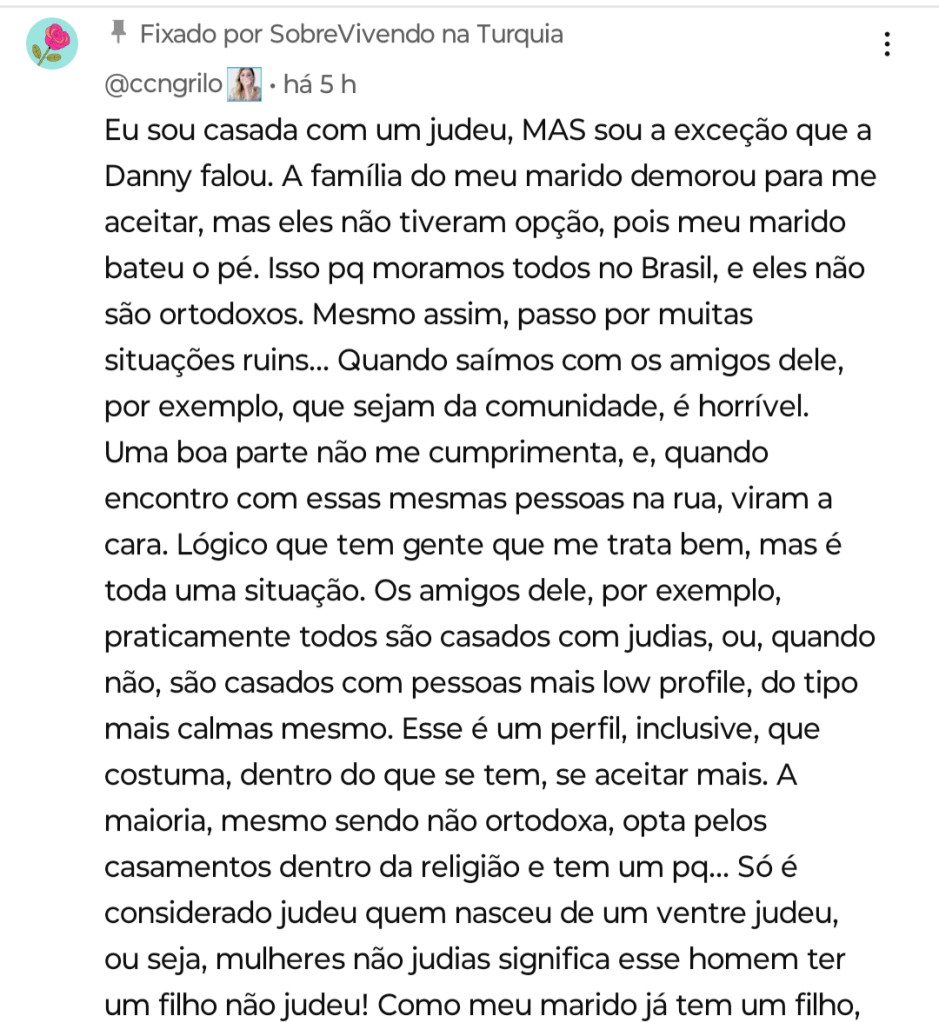Click the pin icon beside Fixado
The width and height of the screenshot is (939, 1022).
[x=118, y=34]
